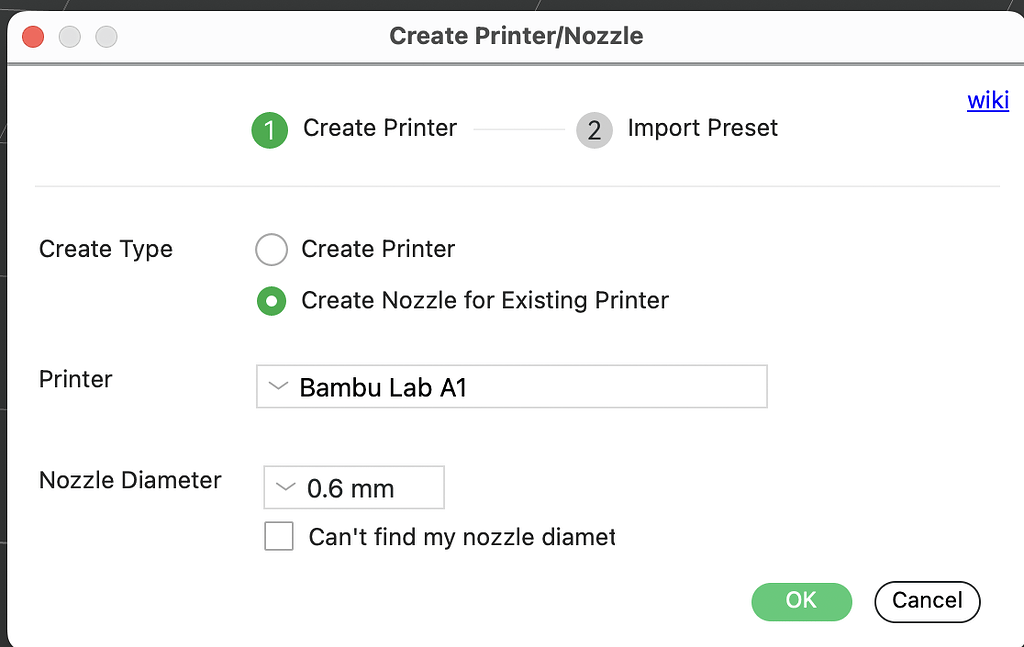Go to the Create Printer step label
The image size is (1024, 647).
pos(380,128)
